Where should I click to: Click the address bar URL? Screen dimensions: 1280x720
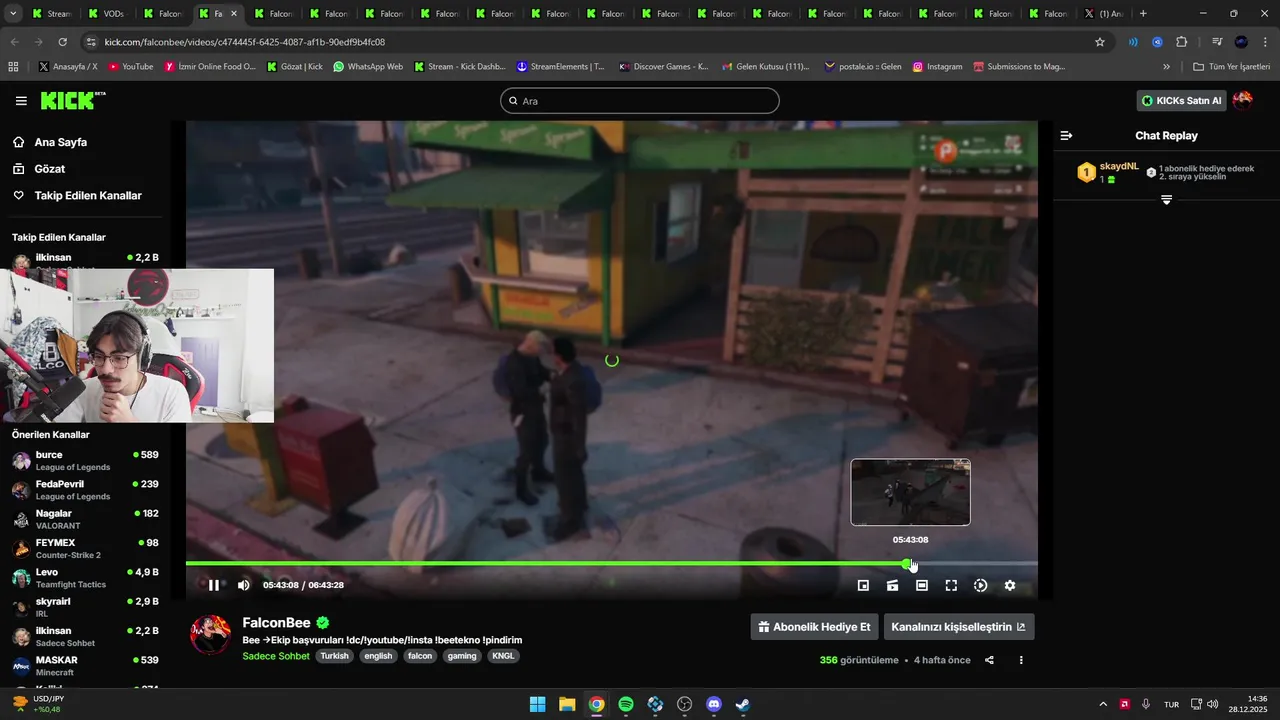pyautogui.click(x=245, y=42)
